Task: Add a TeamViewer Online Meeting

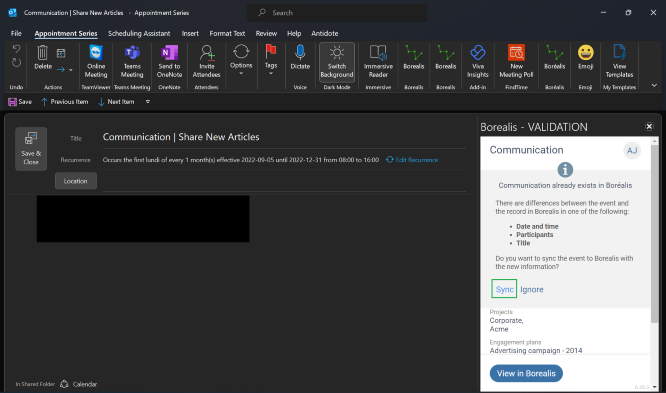Action: click(x=96, y=62)
